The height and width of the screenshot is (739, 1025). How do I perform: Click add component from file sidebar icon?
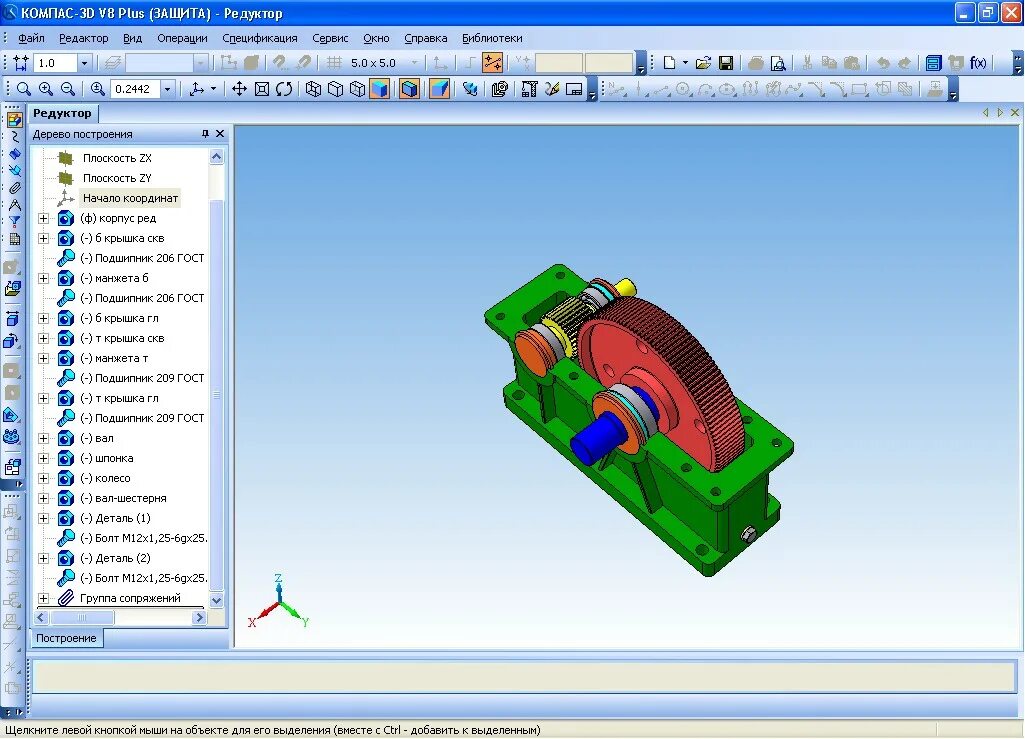coord(13,288)
